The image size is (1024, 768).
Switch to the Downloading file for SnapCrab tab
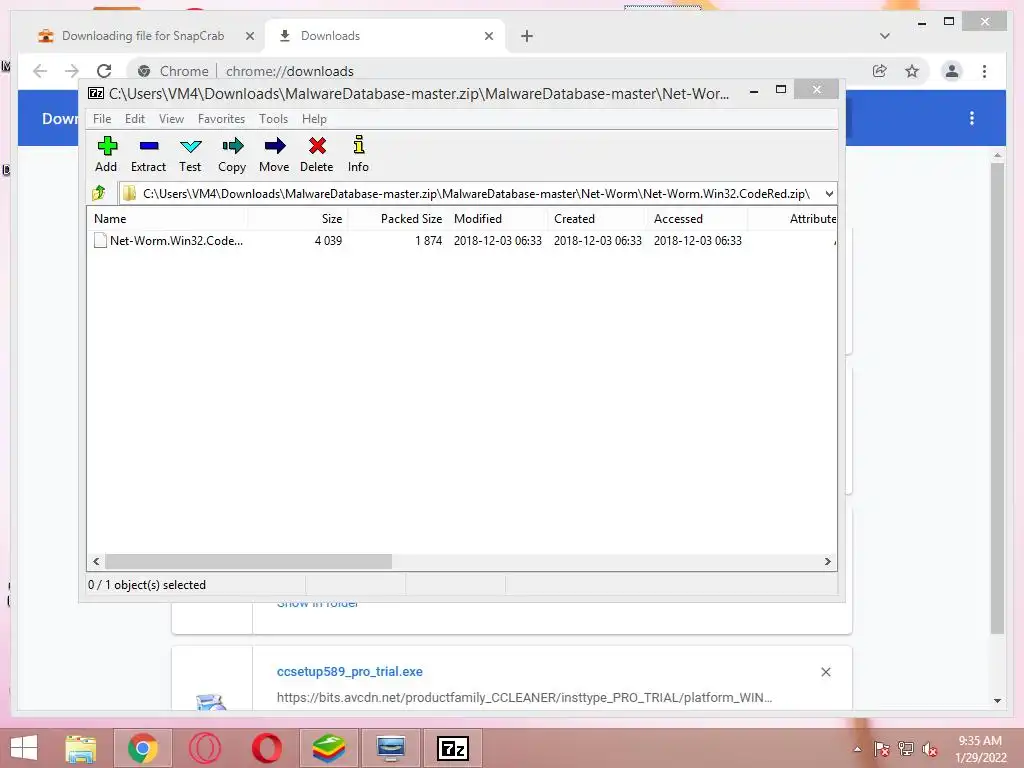click(x=142, y=36)
